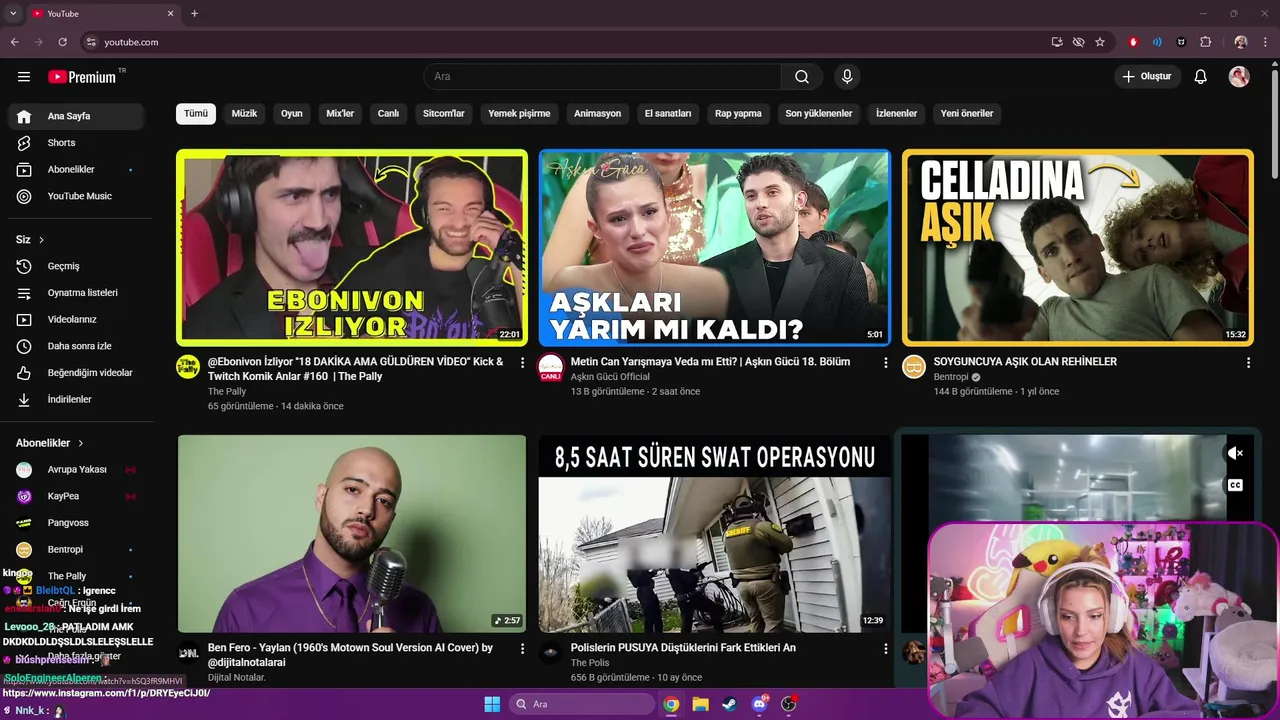Viewport: 1280px width, 720px height.
Task: Open Videolarınız
Action: (76, 320)
